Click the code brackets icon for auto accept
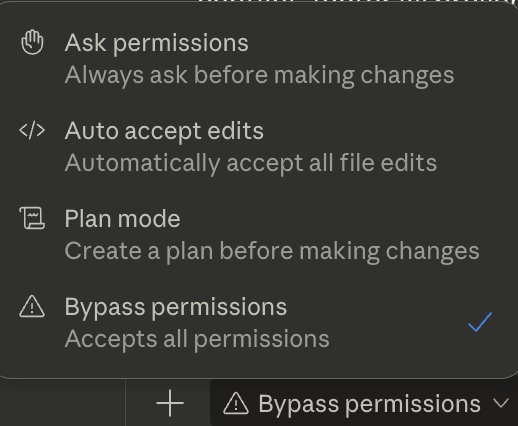This screenshot has width=518, height=426. [32, 130]
